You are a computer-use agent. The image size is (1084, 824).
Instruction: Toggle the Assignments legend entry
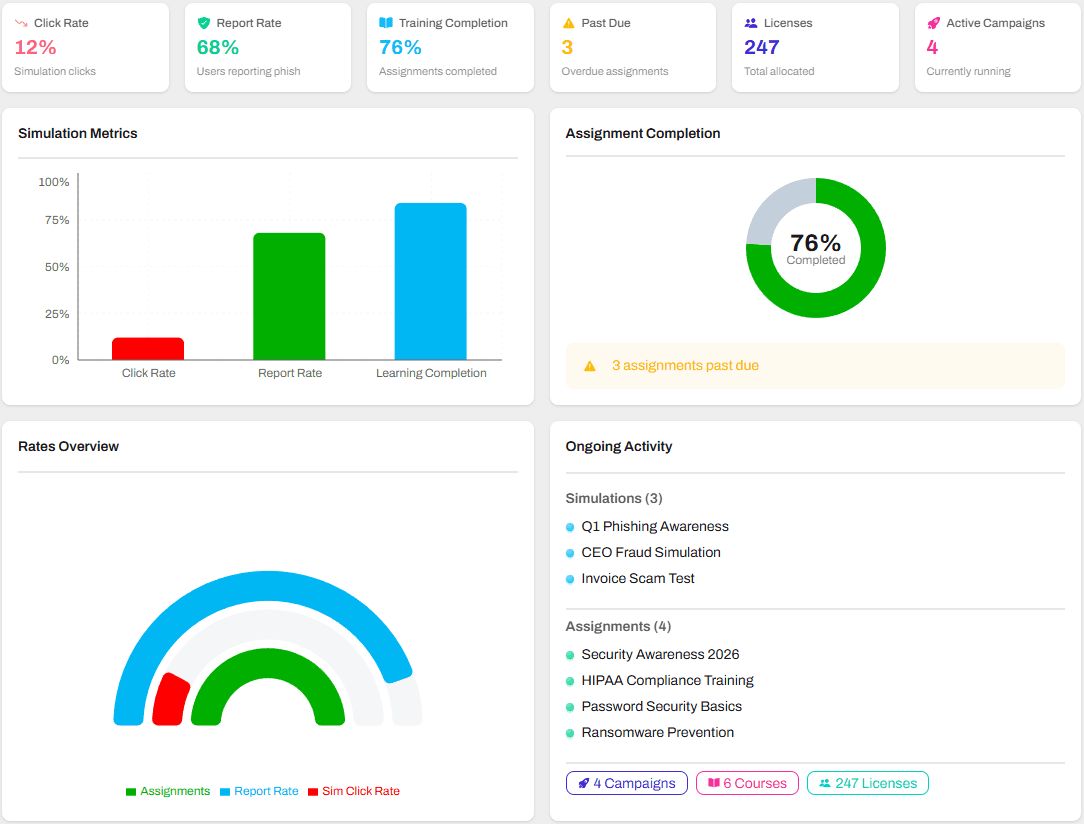168,791
